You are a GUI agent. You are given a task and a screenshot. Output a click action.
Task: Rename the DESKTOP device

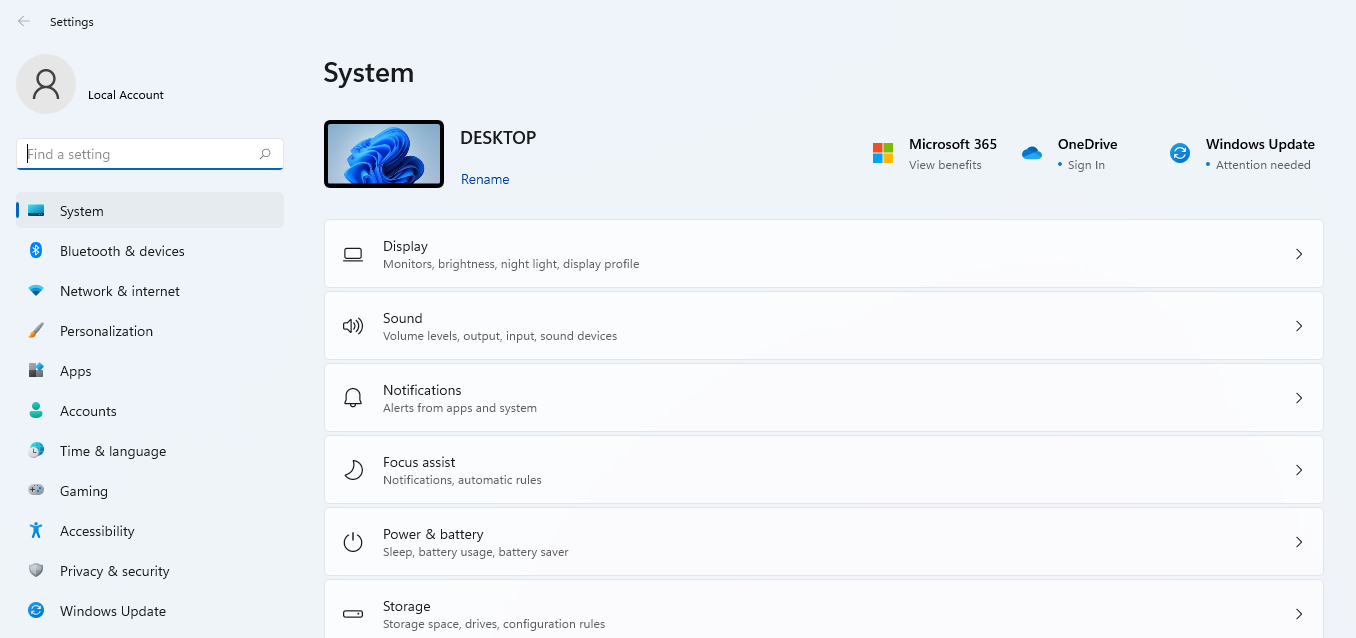(485, 179)
